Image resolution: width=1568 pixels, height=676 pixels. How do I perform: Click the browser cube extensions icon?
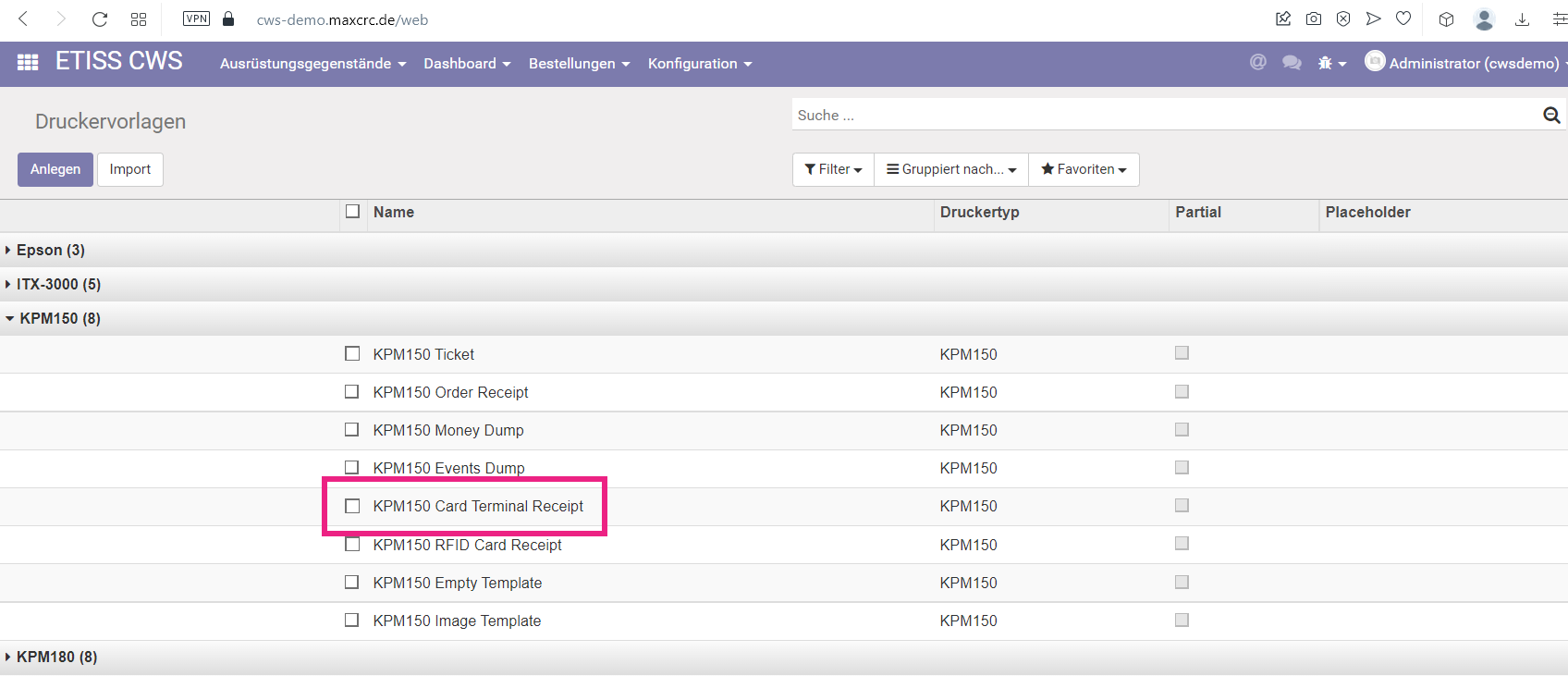click(x=1447, y=18)
